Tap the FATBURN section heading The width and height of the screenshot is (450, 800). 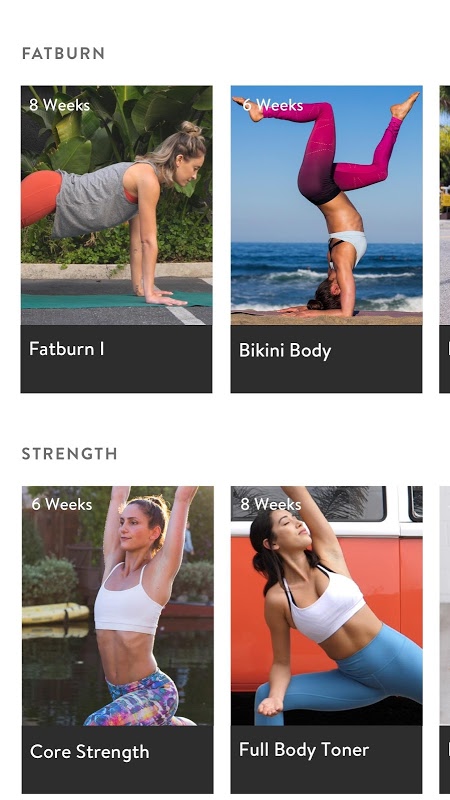(x=63, y=54)
